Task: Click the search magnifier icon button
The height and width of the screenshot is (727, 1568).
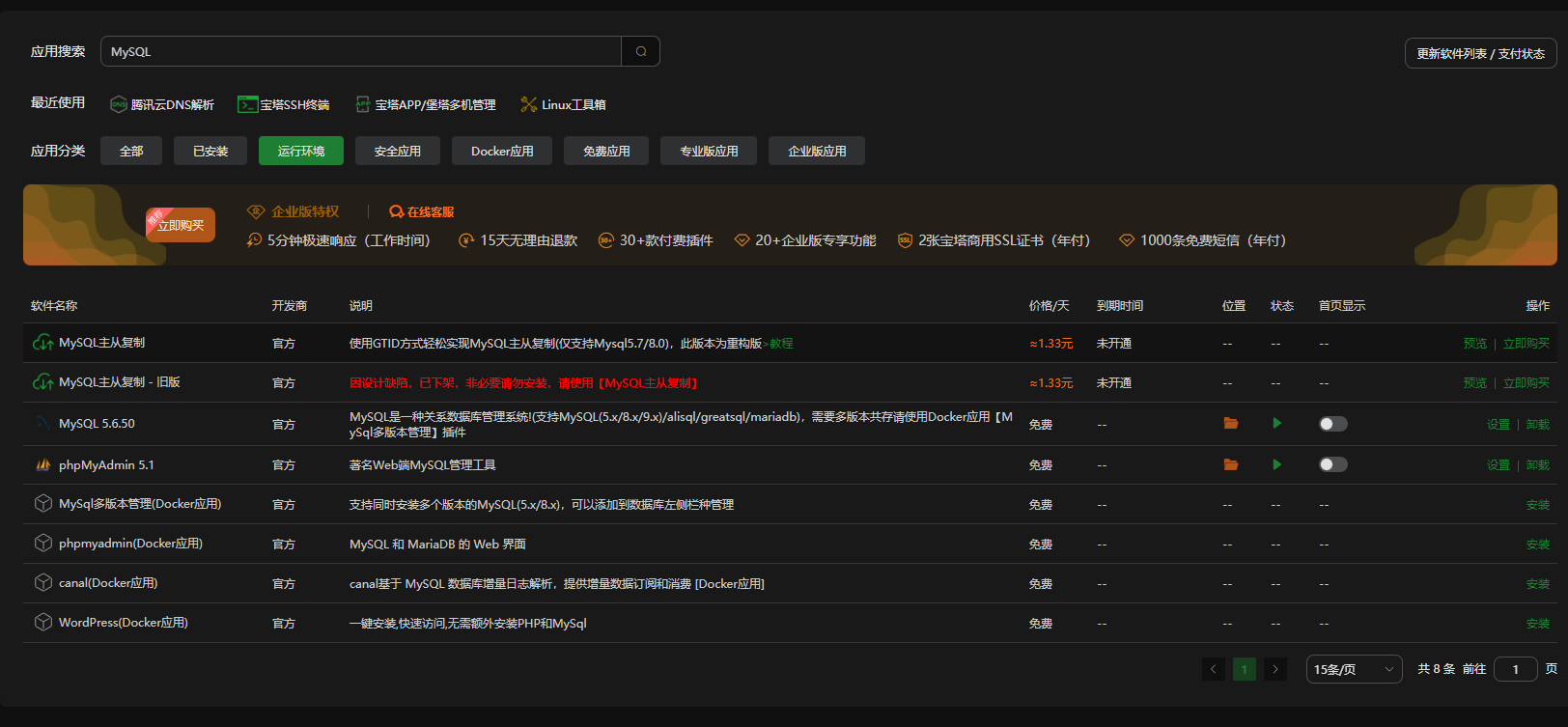Action: click(640, 51)
